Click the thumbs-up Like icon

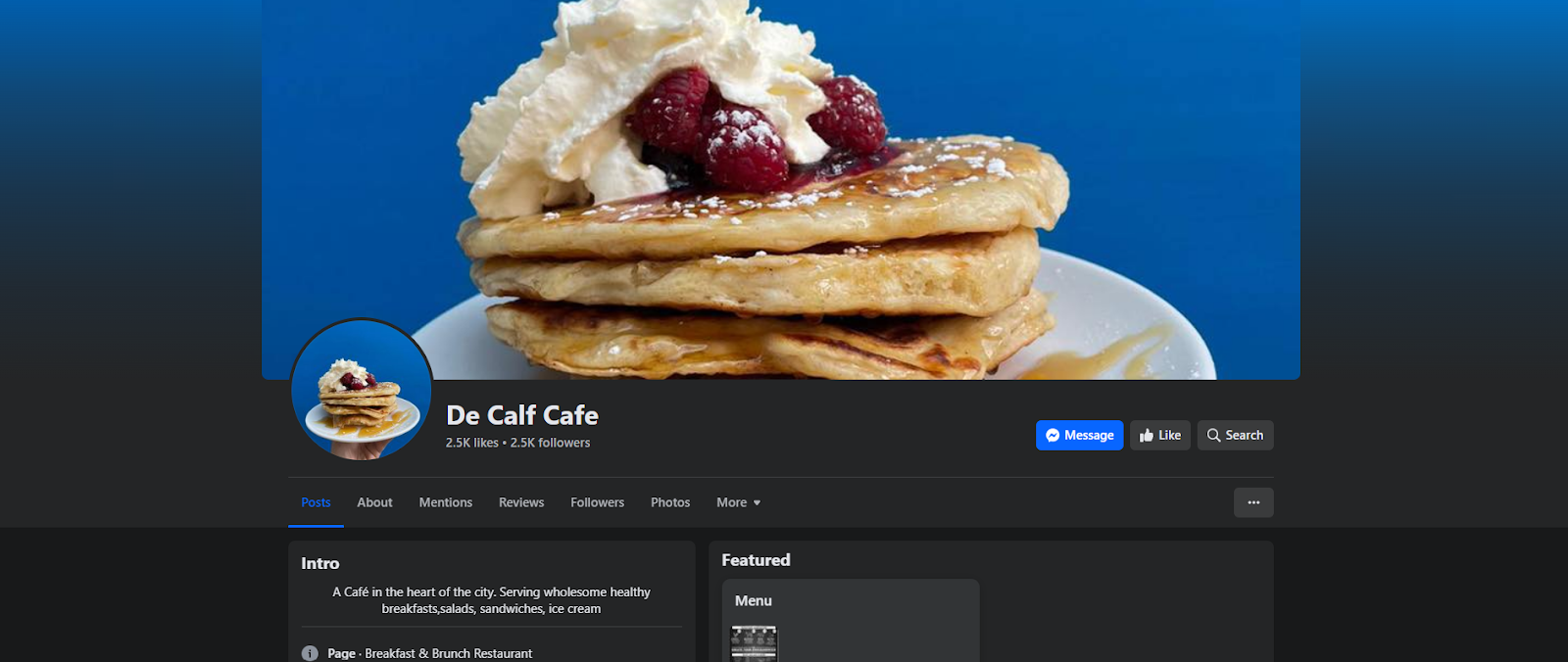[1147, 436]
